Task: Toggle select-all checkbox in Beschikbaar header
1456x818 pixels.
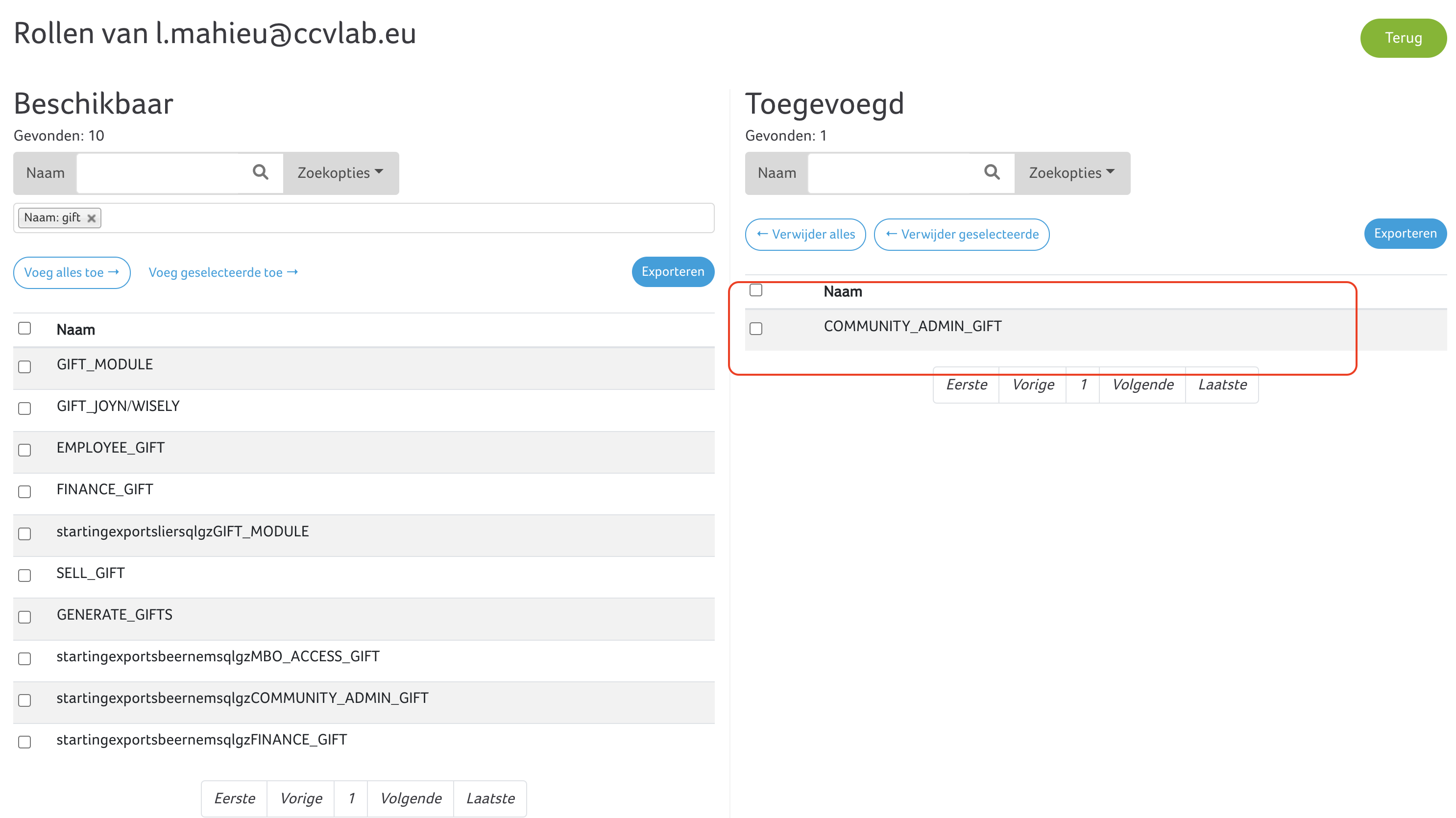Action: (x=24, y=329)
